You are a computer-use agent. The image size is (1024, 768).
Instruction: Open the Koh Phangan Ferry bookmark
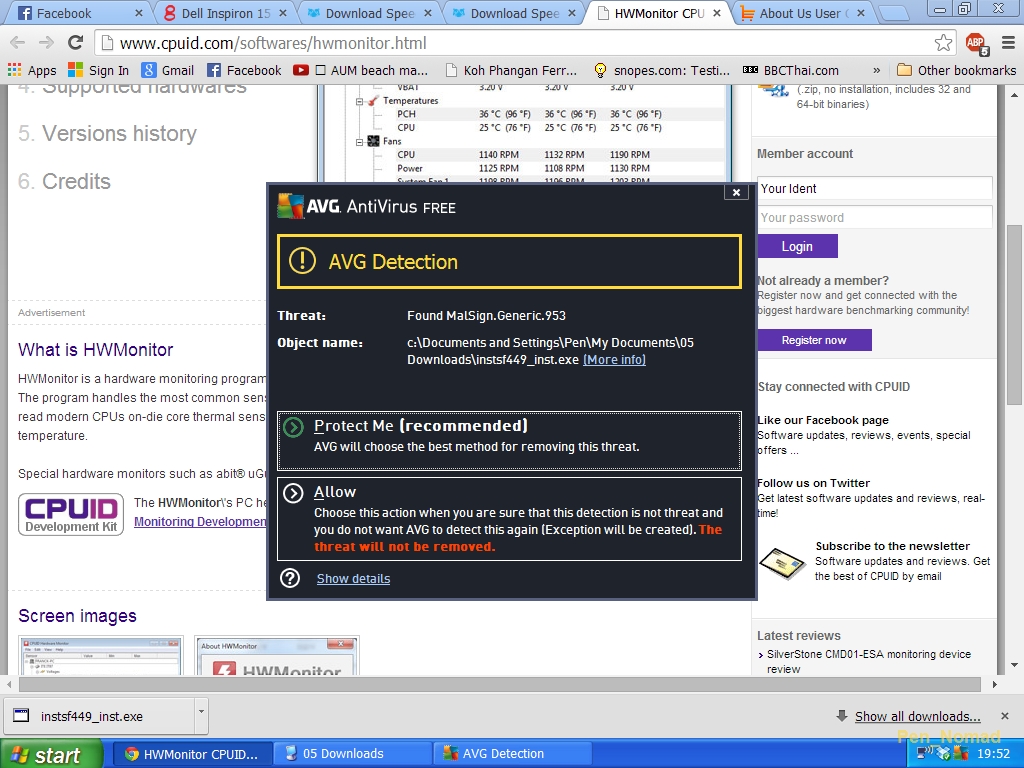click(511, 71)
